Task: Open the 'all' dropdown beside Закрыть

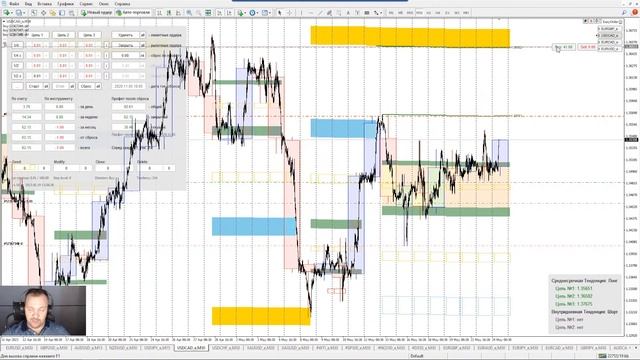Action: (x=143, y=45)
